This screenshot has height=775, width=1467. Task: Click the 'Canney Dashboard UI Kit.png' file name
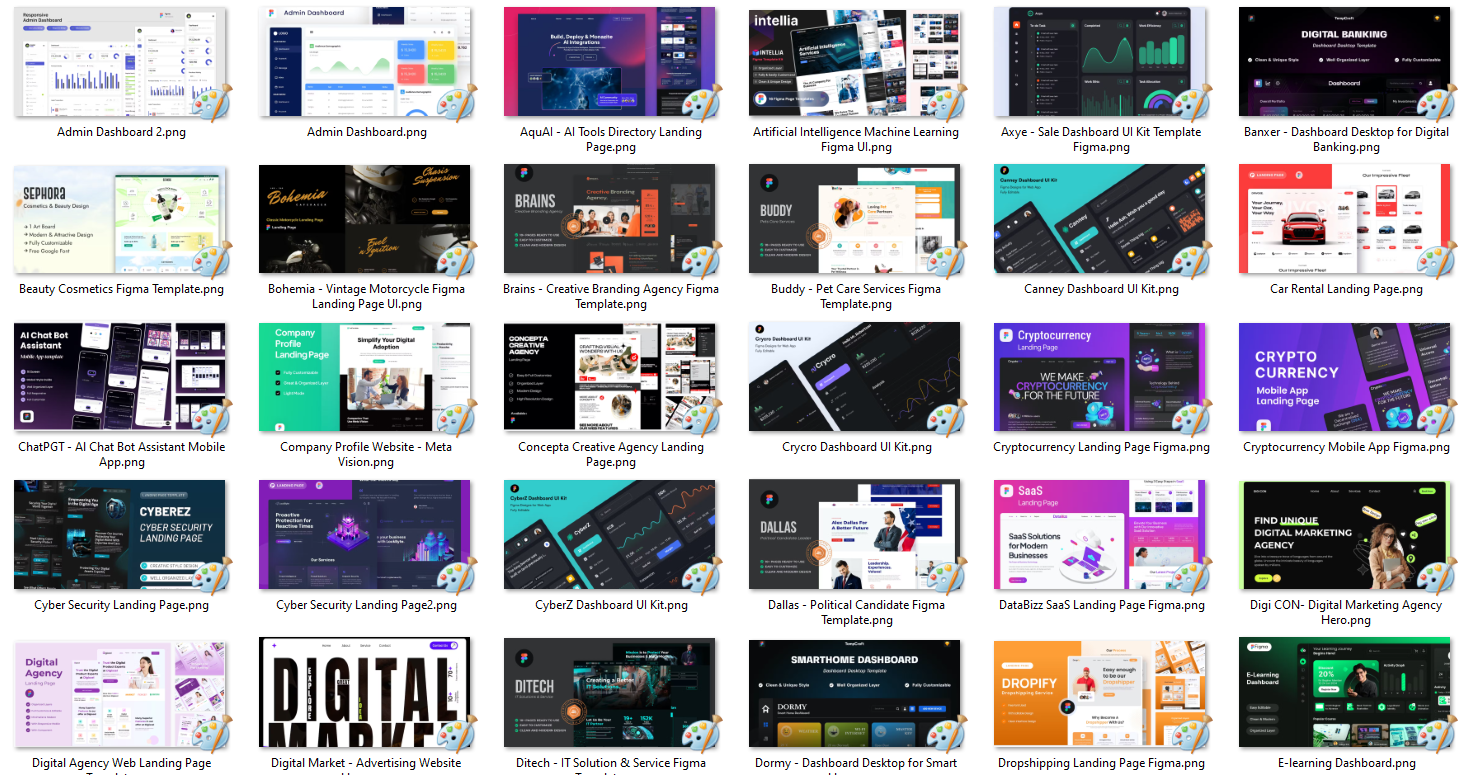[x=1100, y=289]
